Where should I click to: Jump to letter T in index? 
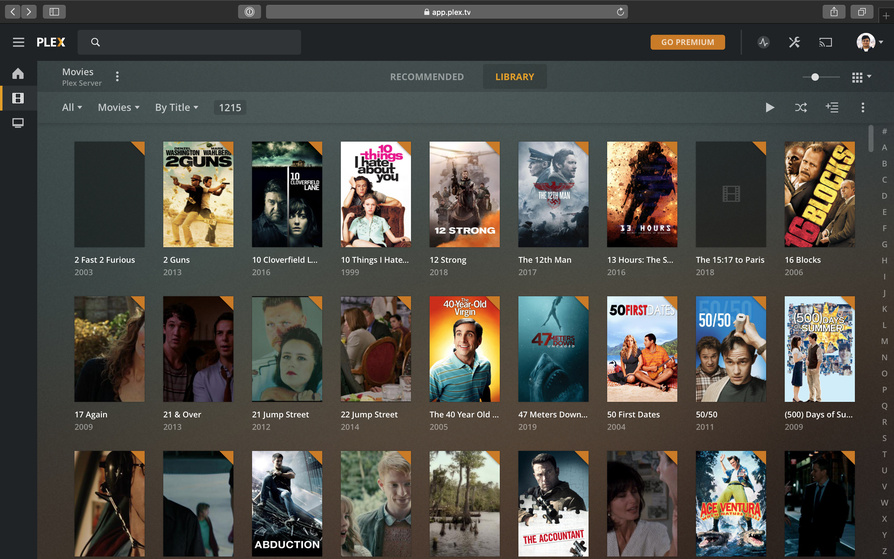tap(884, 454)
